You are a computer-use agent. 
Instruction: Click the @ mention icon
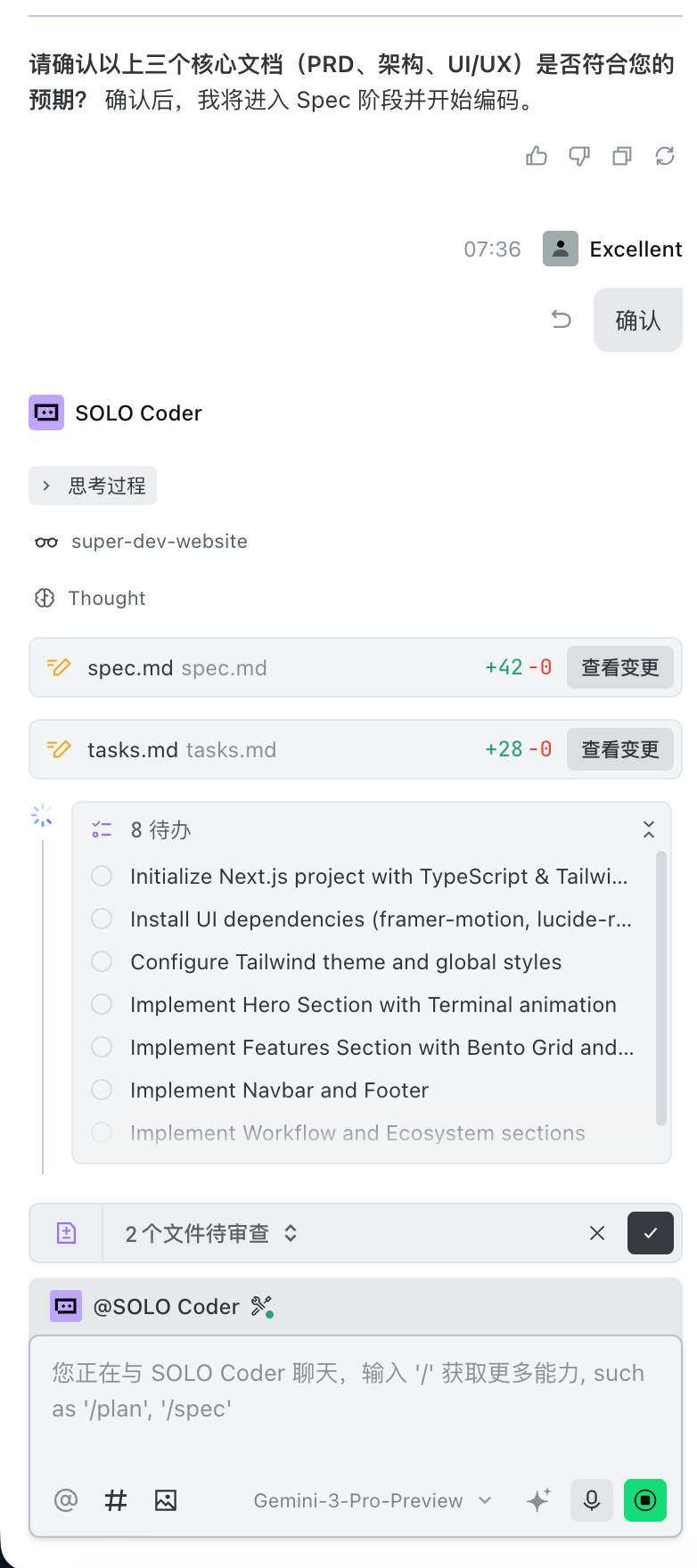click(x=66, y=1500)
